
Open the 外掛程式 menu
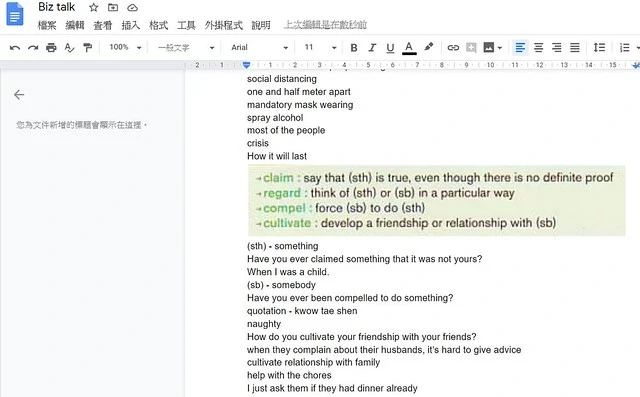click(224, 25)
